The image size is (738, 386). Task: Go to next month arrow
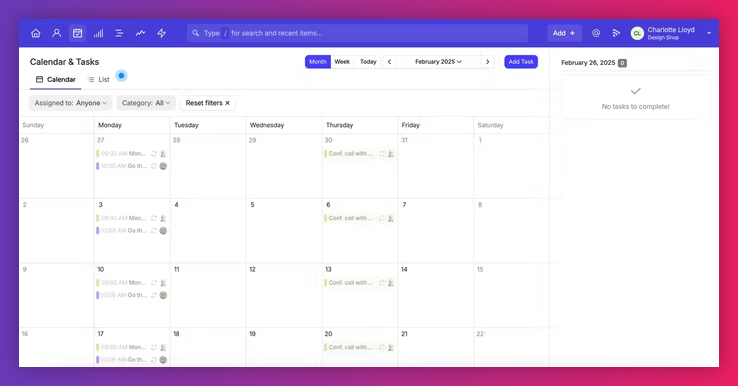pos(488,62)
